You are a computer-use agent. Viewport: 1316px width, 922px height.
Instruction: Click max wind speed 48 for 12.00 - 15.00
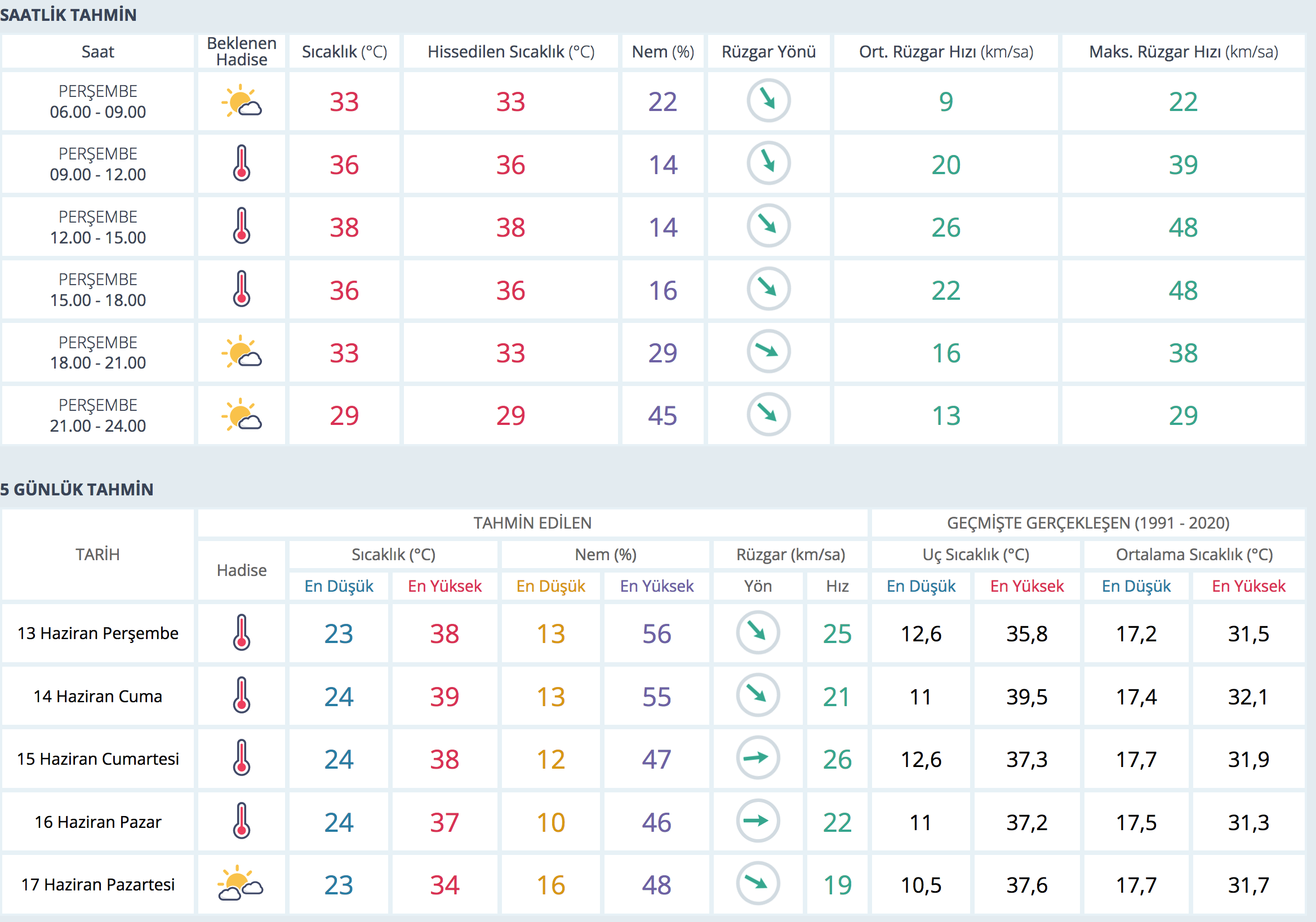click(x=1183, y=228)
